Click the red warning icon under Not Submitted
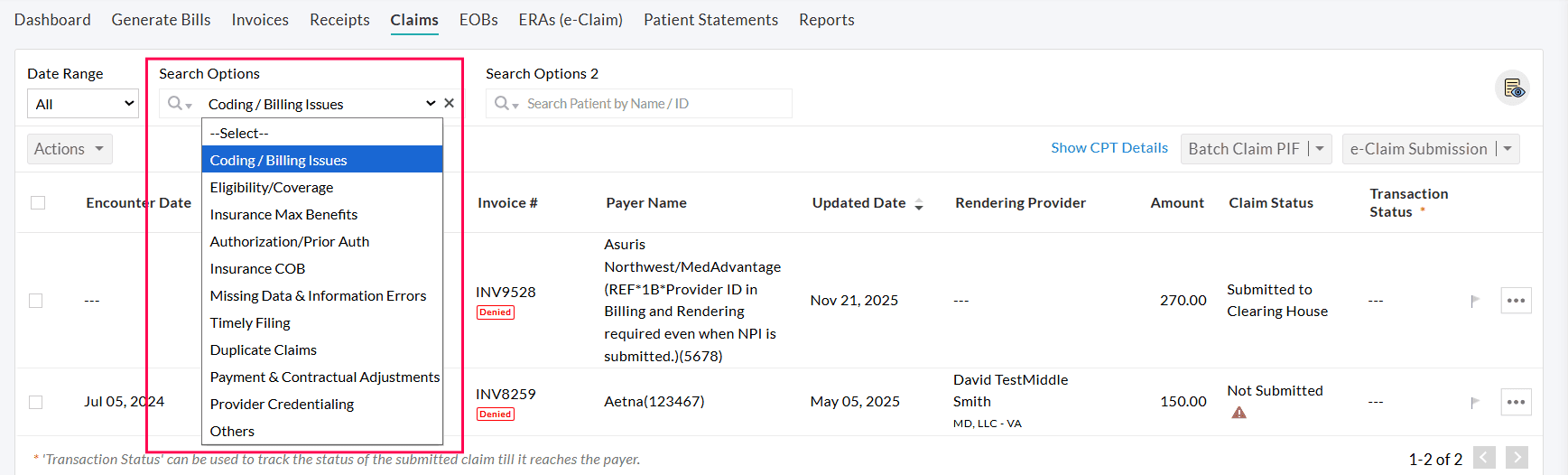 click(x=1239, y=413)
